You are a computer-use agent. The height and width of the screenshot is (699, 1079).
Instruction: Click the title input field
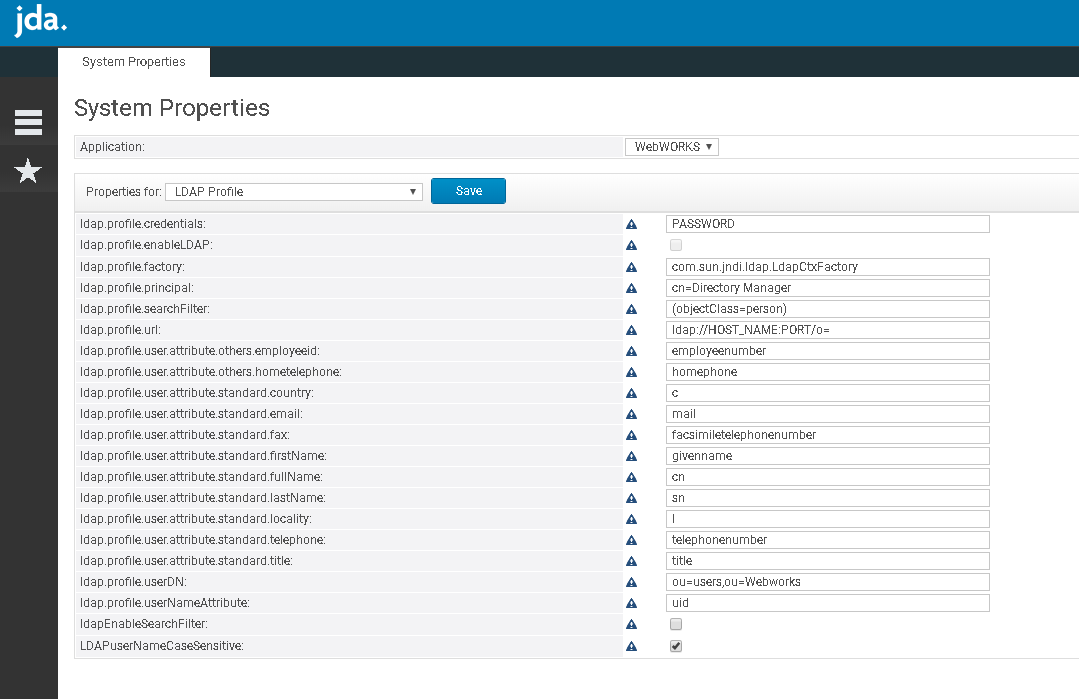pos(828,561)
